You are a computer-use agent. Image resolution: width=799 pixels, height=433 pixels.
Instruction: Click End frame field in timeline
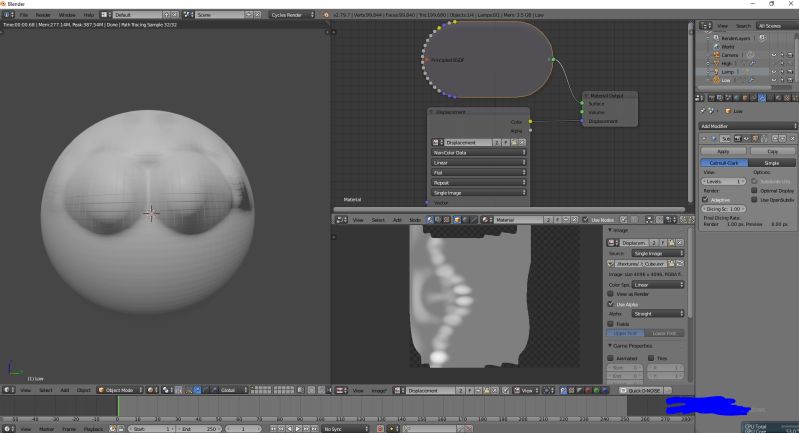[198, 429]
